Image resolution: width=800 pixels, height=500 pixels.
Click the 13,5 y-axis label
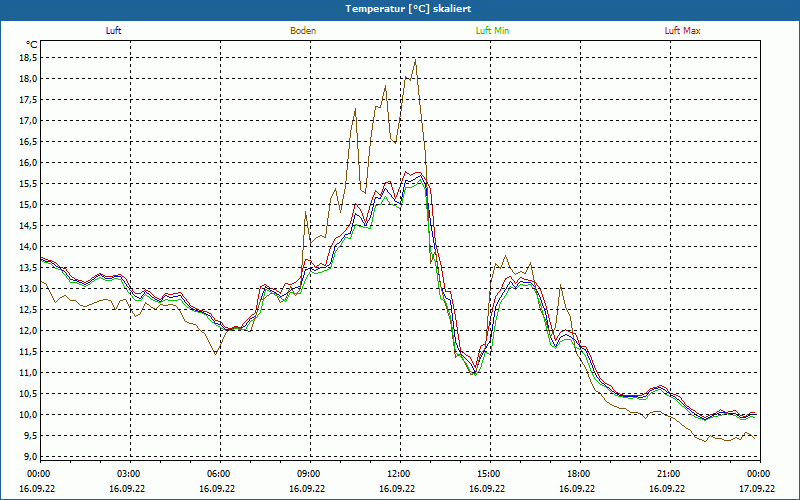pyautogui.click(x=28, y=267)
